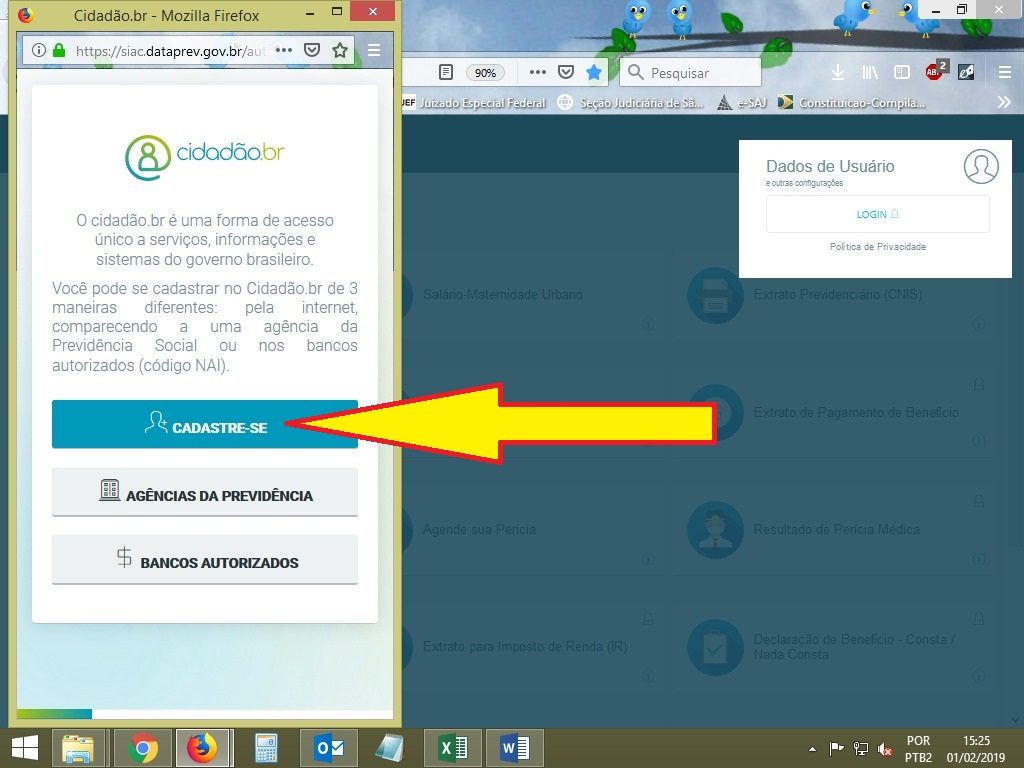Click the blue bookmark star in background window

tap(594, 72)
